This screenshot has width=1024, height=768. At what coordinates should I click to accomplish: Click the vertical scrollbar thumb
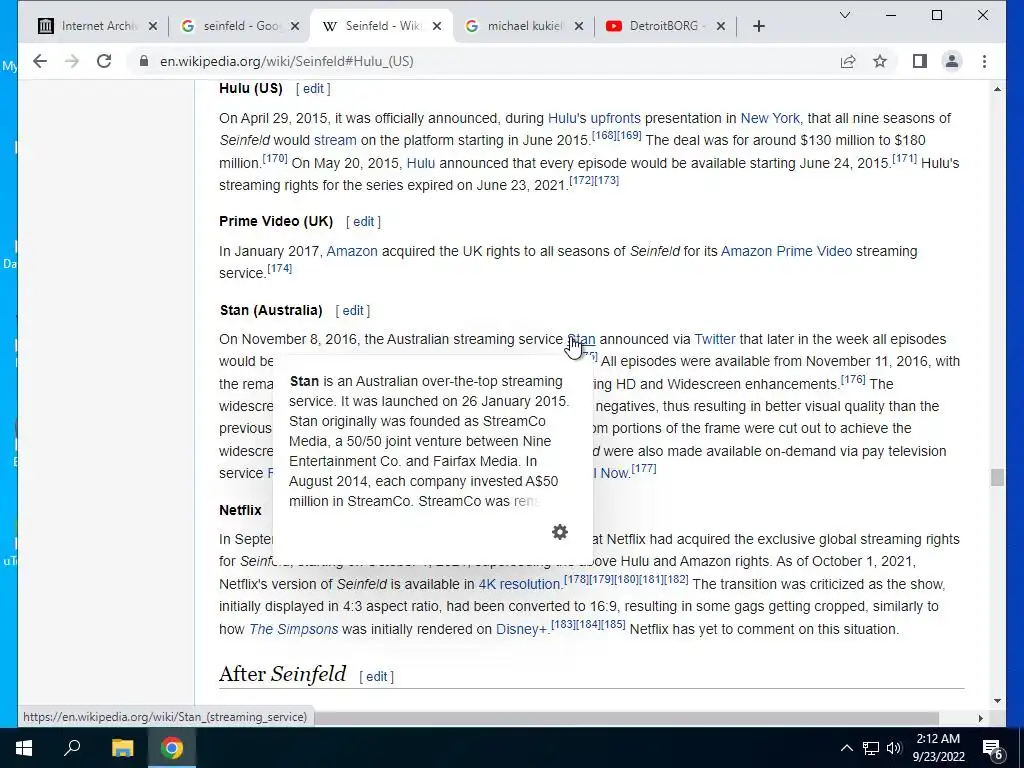tap(997, 477)
